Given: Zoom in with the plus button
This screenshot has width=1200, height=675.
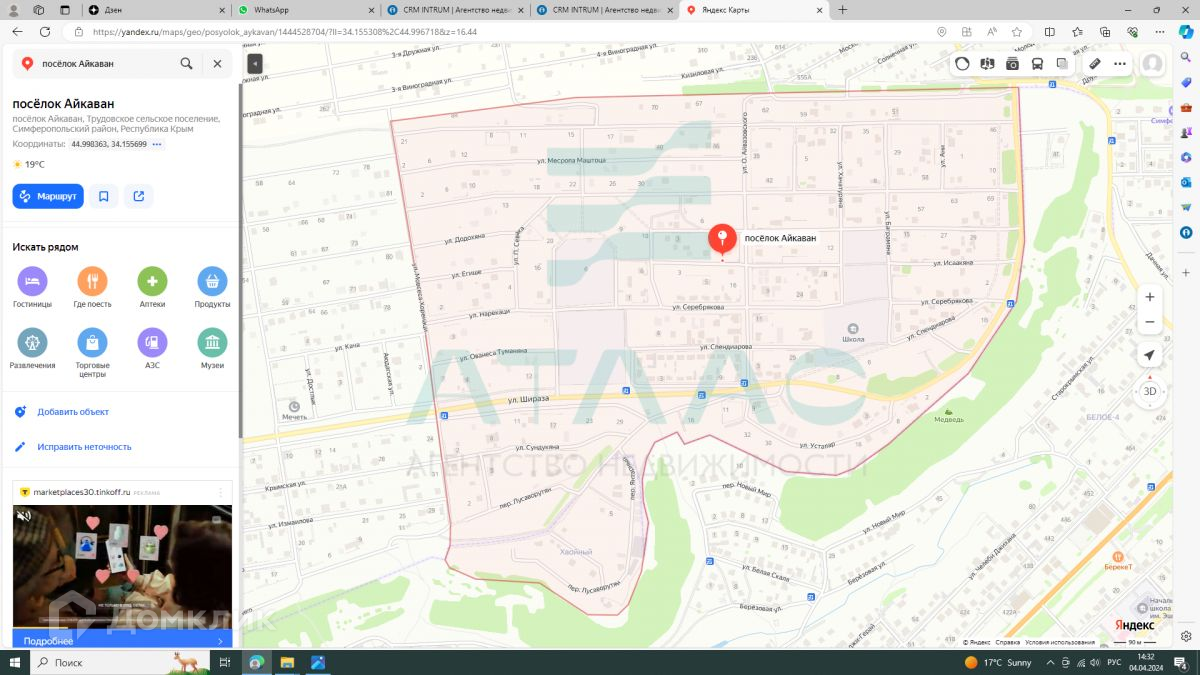Looking at the screenshot, I should point(1150,297).
